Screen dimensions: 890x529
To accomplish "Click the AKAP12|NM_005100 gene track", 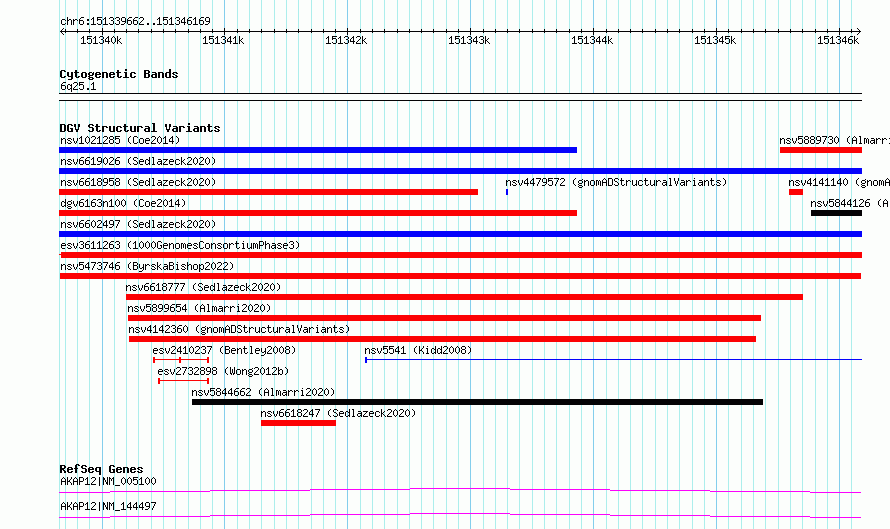I will point(460,490).
